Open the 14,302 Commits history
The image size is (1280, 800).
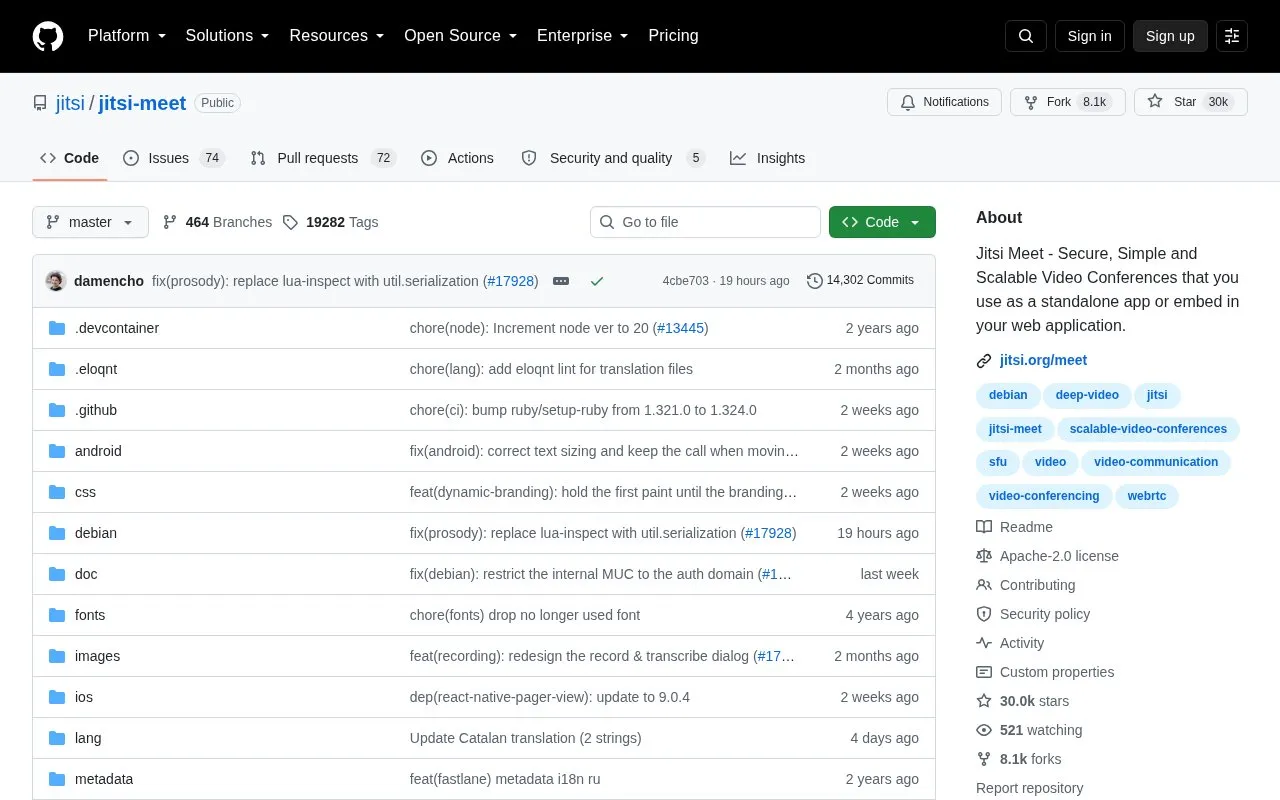tap(860, 281)
